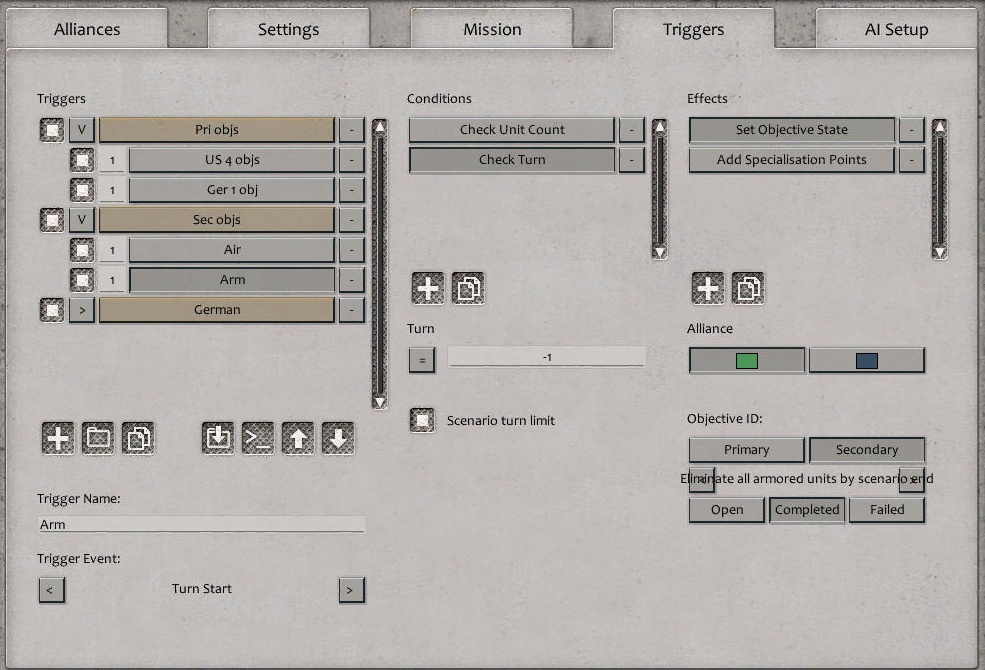
Task: Move the selected trigger down
Action: [339, 438]
